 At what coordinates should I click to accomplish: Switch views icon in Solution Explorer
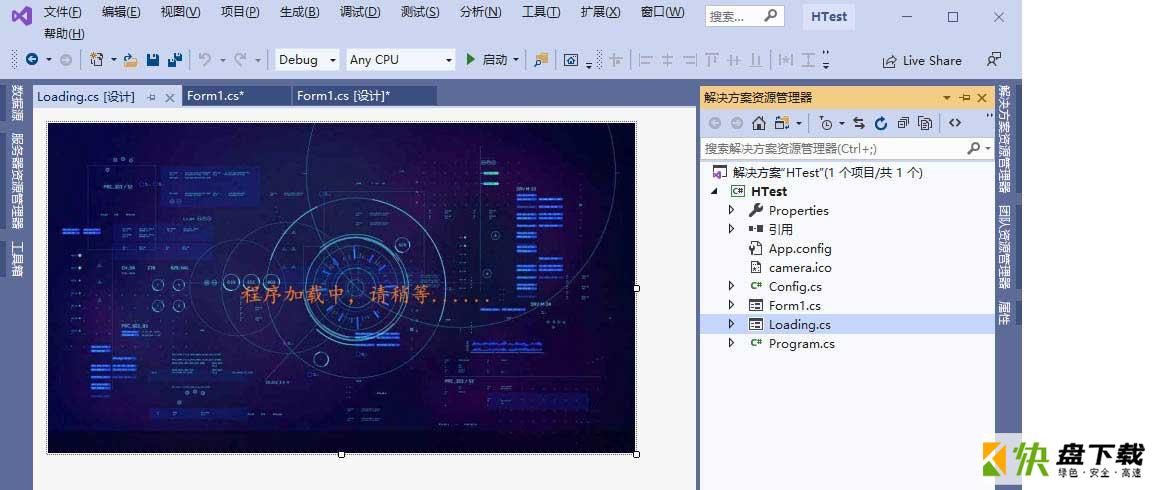click(x=782, y=123)
